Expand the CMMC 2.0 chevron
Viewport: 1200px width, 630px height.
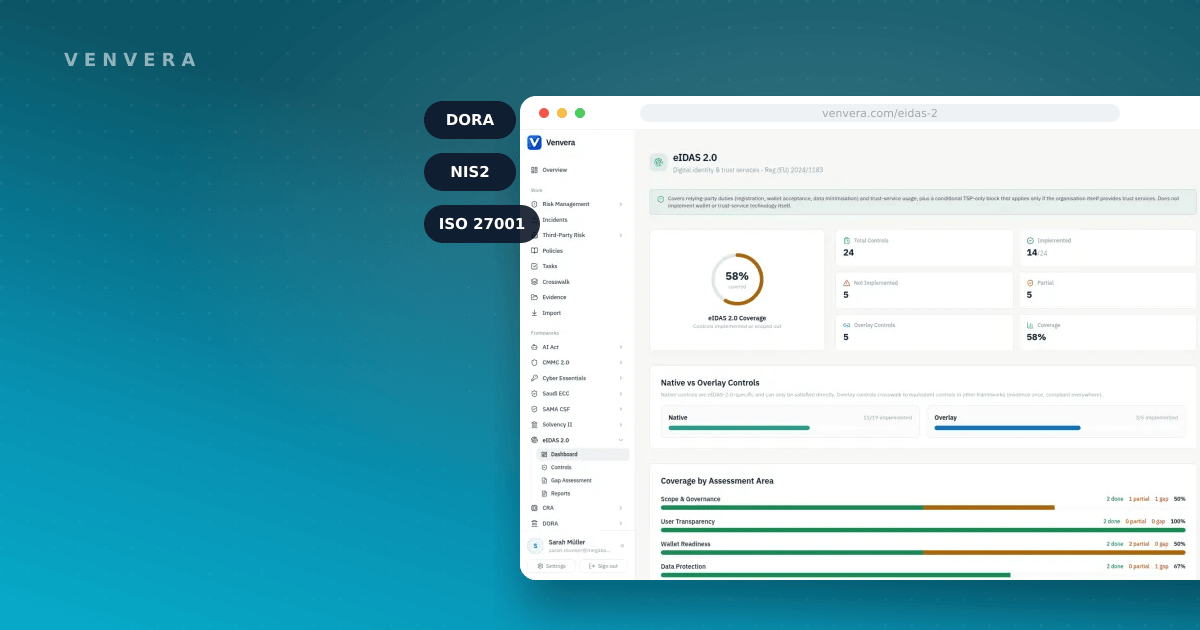click(620, 363)
